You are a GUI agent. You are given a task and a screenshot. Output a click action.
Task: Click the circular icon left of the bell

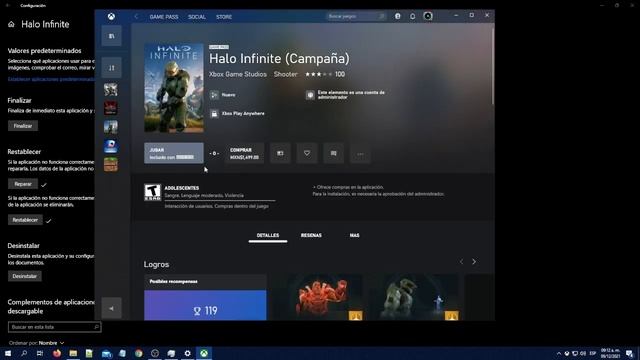point(398,16)
